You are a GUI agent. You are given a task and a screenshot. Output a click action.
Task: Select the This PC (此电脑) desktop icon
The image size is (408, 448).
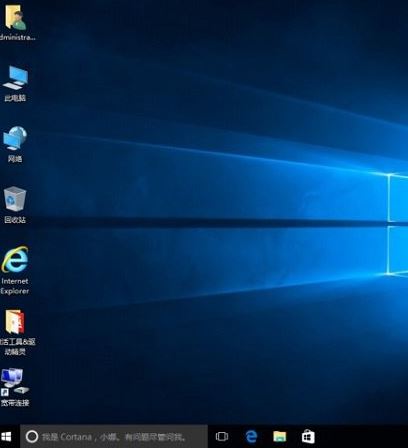15,78
